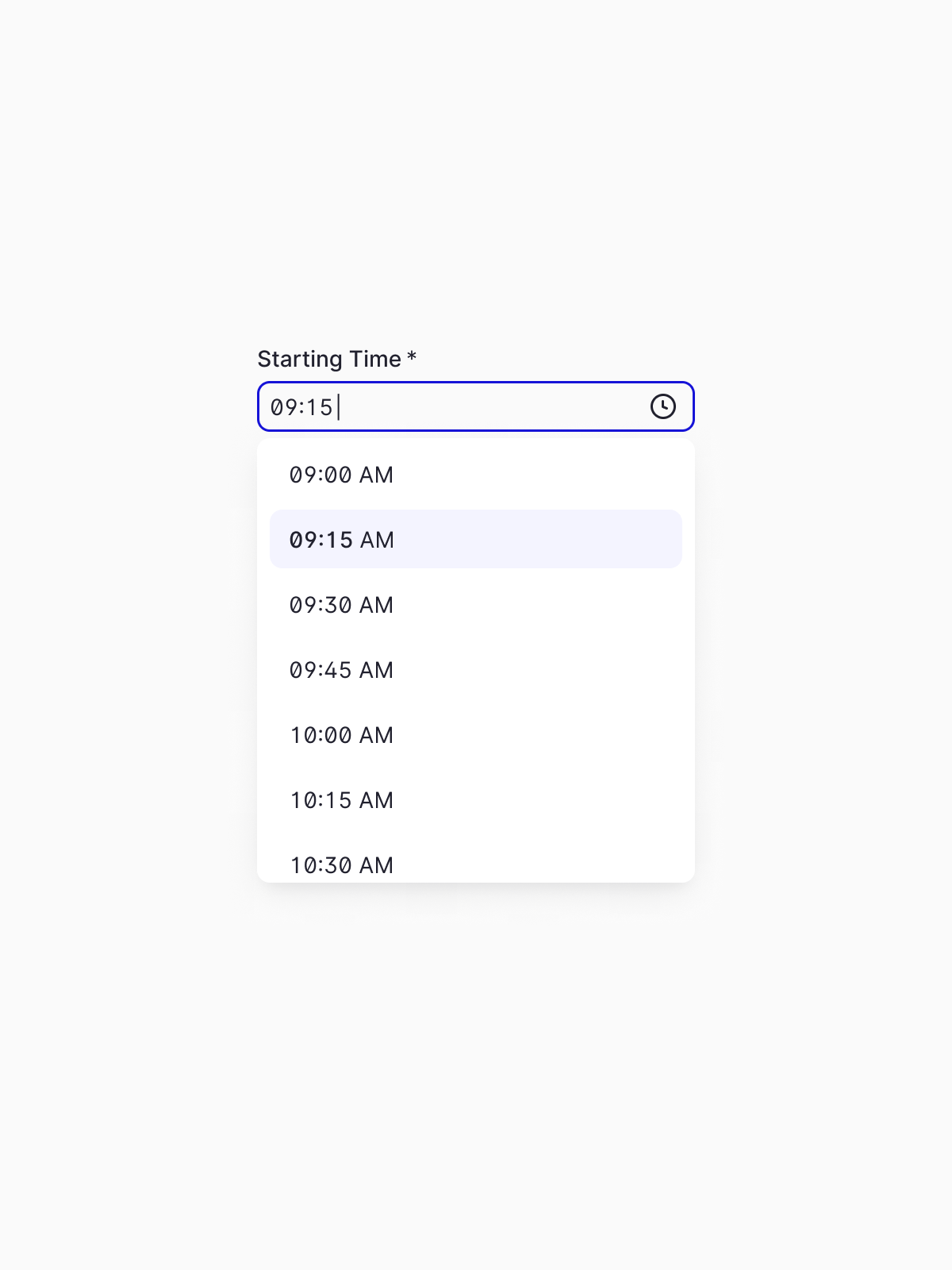Pick 09:30 AM from the list
This screenshot has width=952, height=1270.
click(341, 605)
